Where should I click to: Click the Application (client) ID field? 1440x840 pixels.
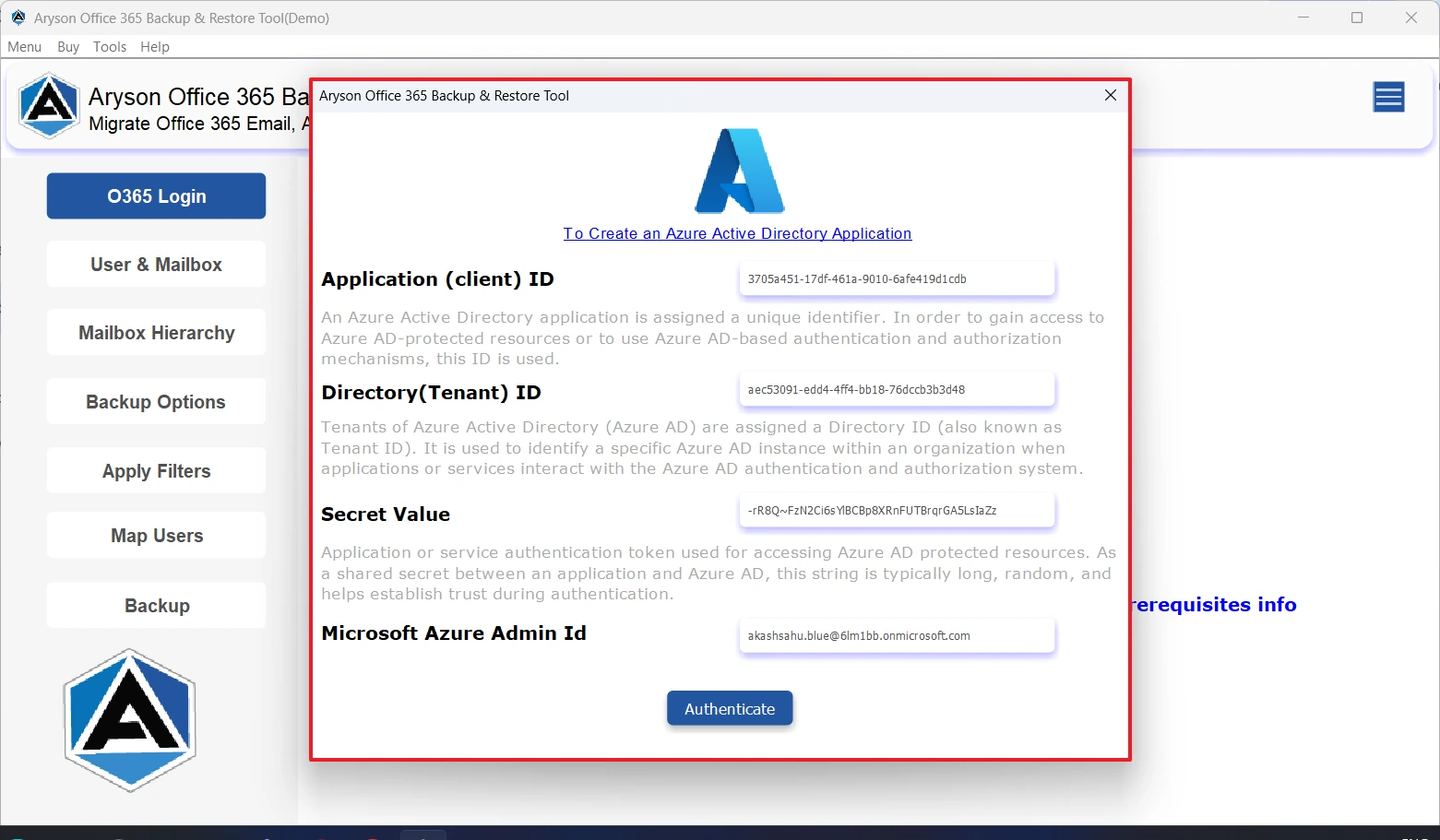897,278
